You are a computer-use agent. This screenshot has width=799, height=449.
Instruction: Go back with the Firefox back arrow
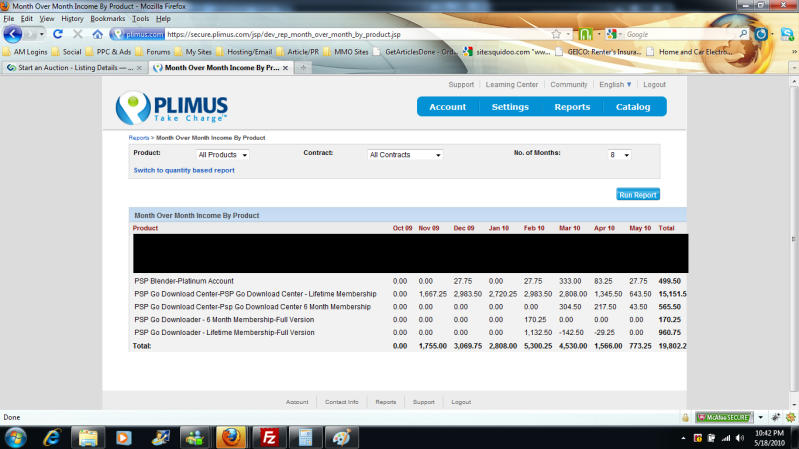click(x=13, y=34)
